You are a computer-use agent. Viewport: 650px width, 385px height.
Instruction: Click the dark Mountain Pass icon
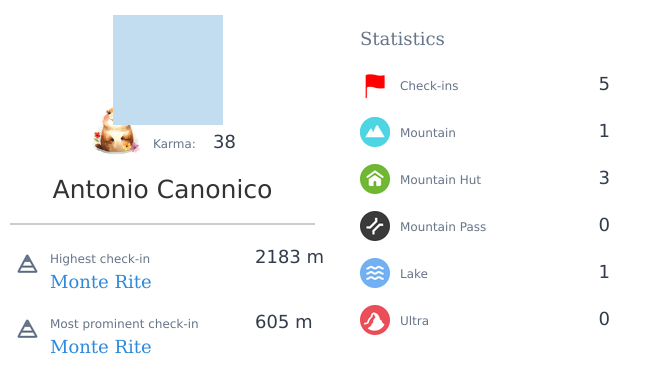pyautogui.click(x=375, y=226)
